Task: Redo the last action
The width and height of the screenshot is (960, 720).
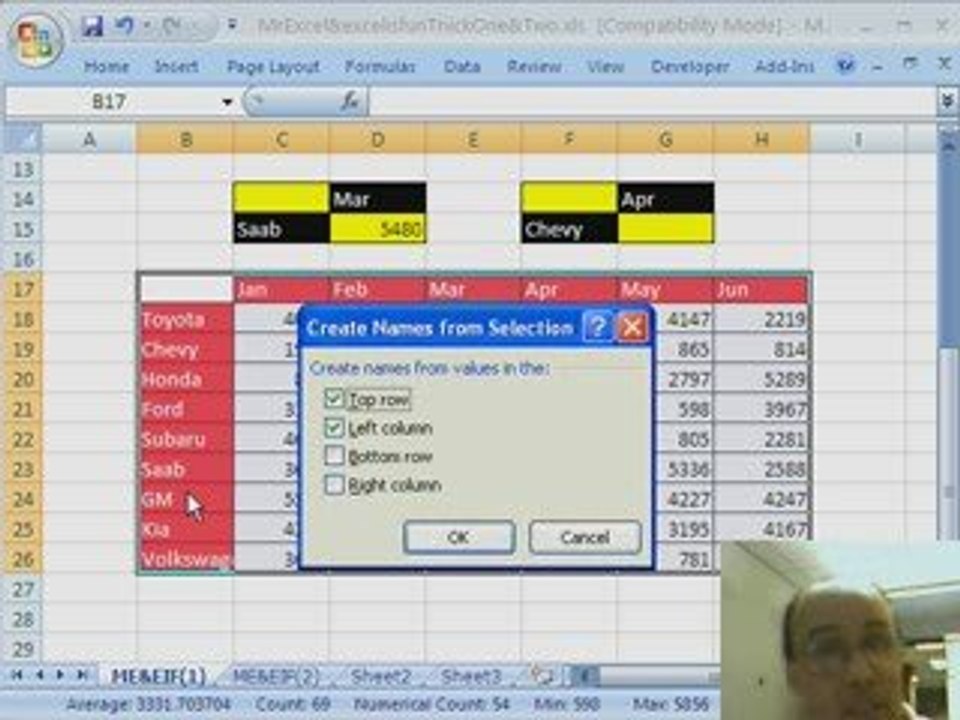Action: click(173, 26)
